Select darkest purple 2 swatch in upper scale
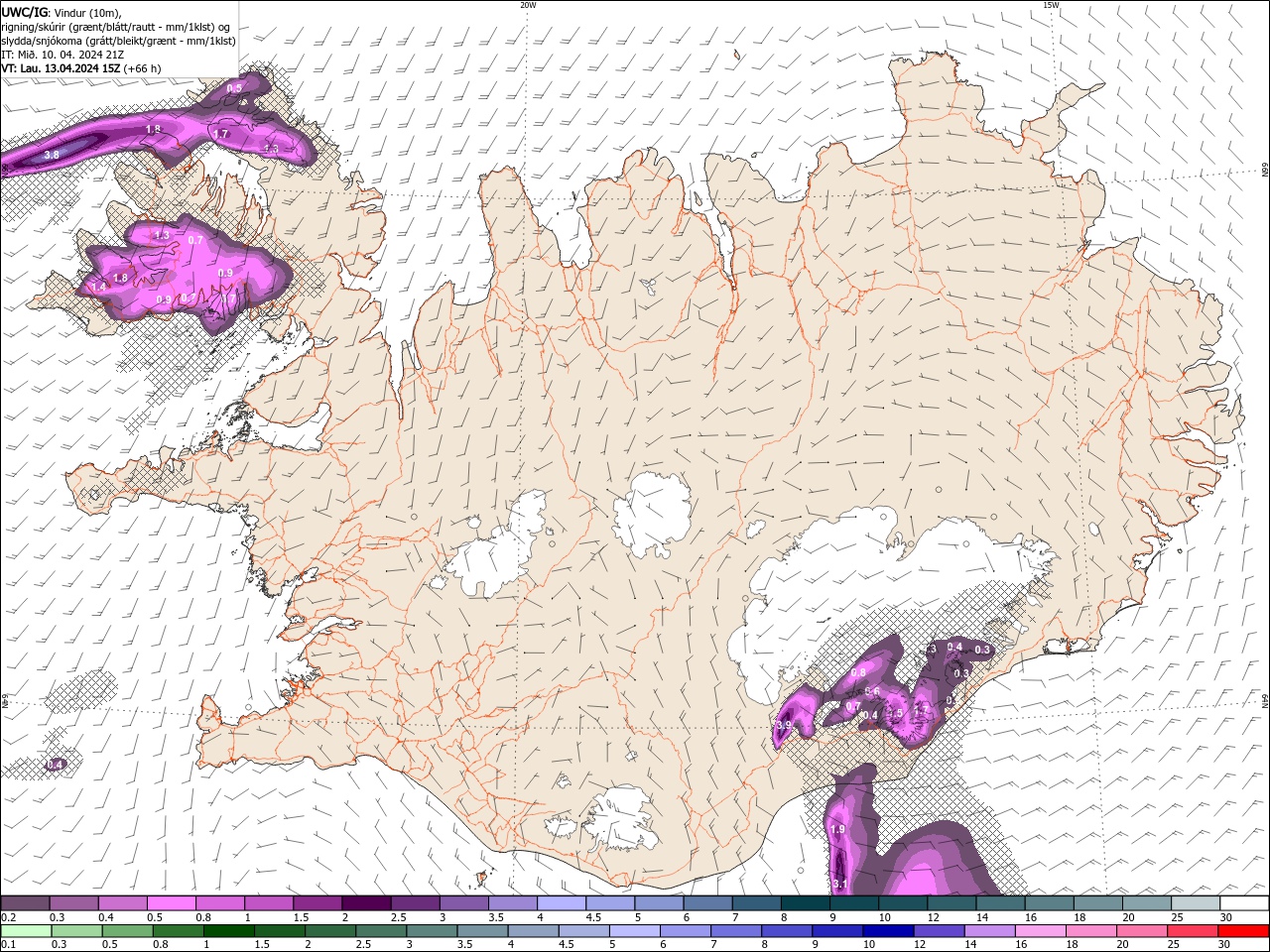This screenshot has height=952, width=1270. (366, 903)
